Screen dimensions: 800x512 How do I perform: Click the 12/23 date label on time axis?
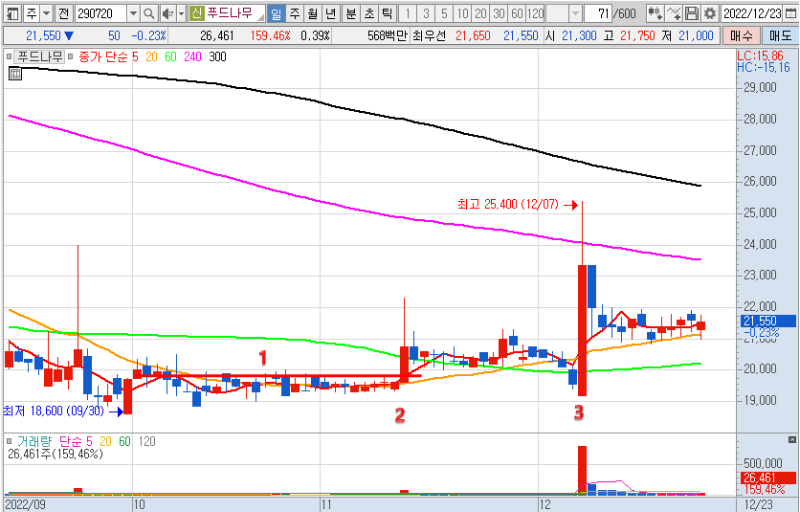coord(759,504)
